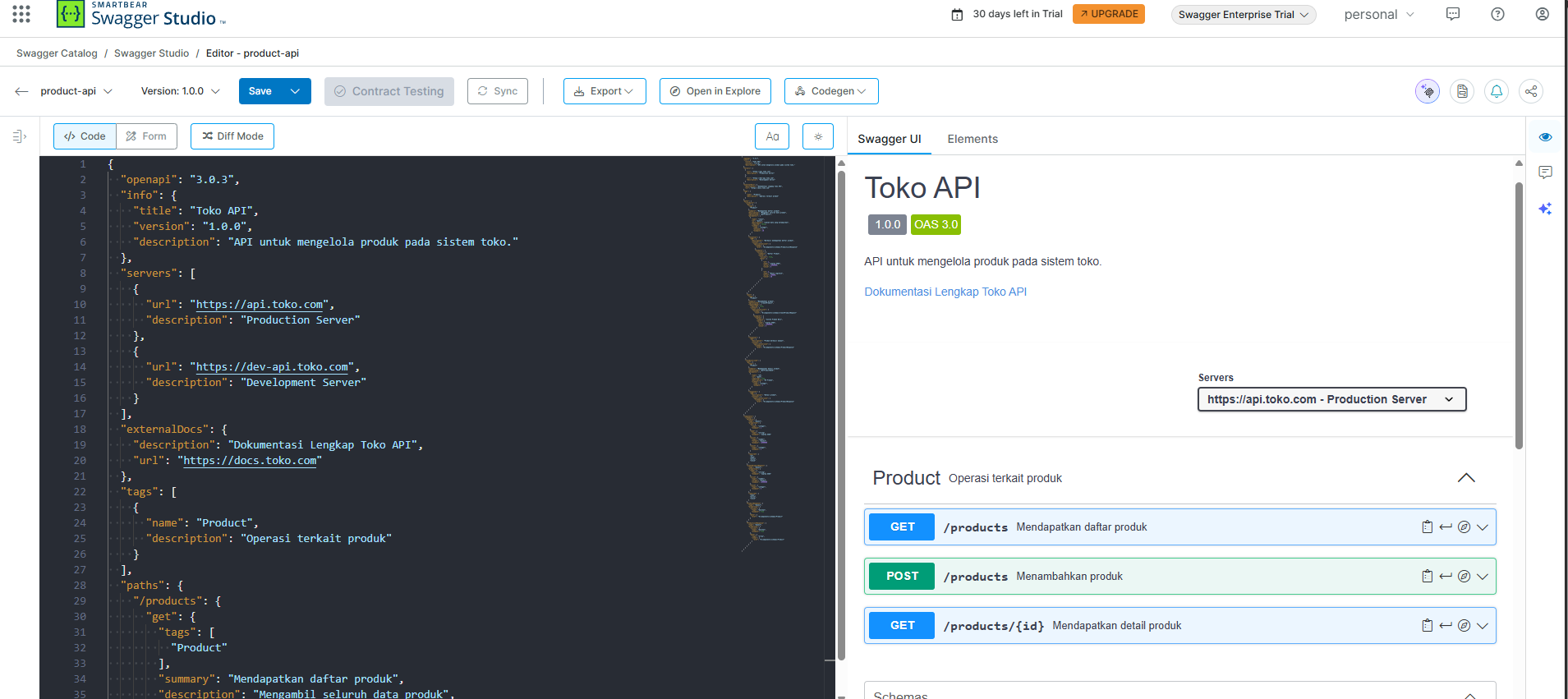Click the Sync button
This screenshot has width=1568, height=699.
(498, 91)
